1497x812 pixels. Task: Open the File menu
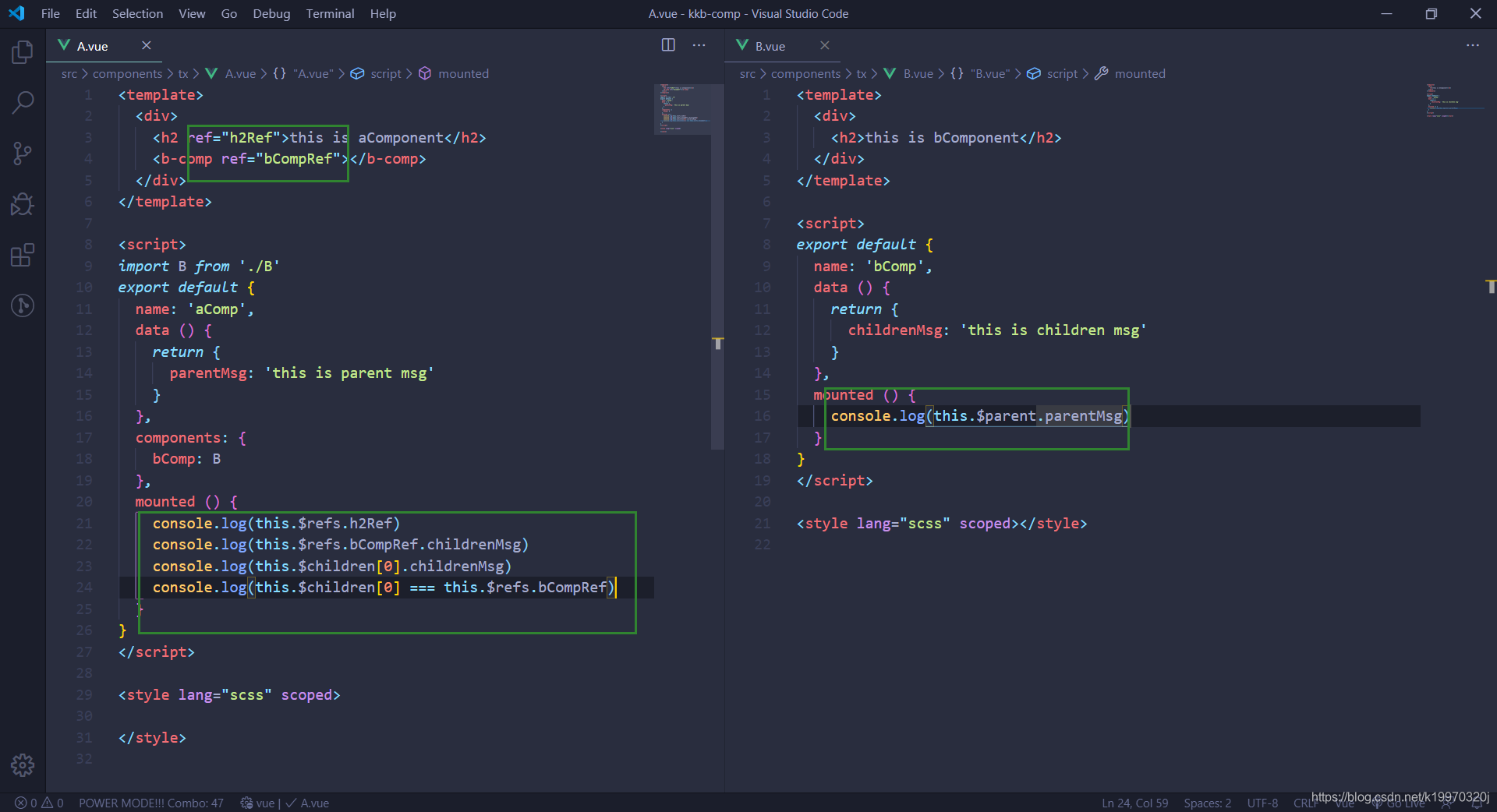(50, 13)
